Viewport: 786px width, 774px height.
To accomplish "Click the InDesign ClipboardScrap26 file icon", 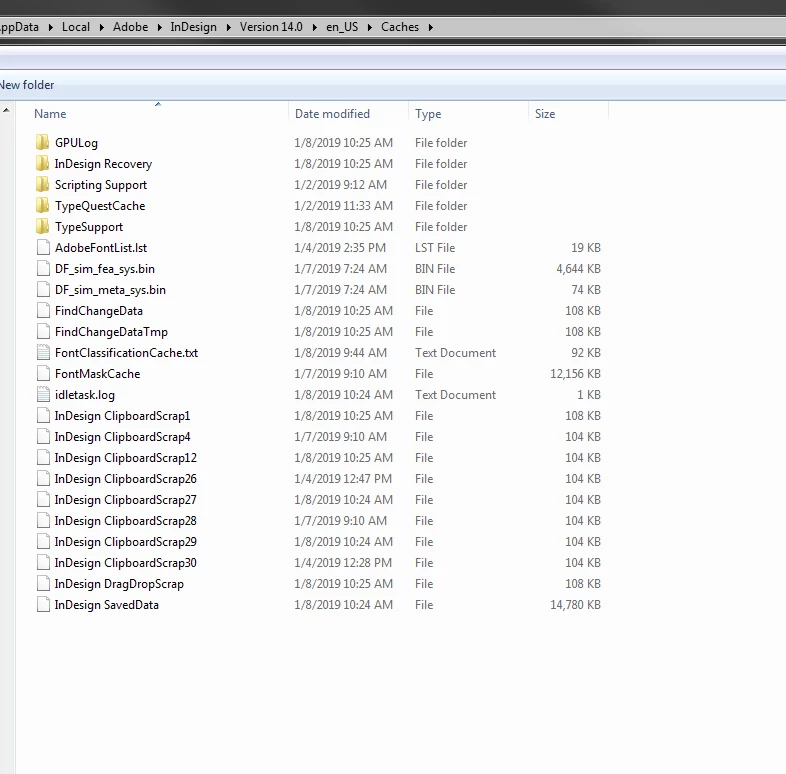I will coord(43,479).
